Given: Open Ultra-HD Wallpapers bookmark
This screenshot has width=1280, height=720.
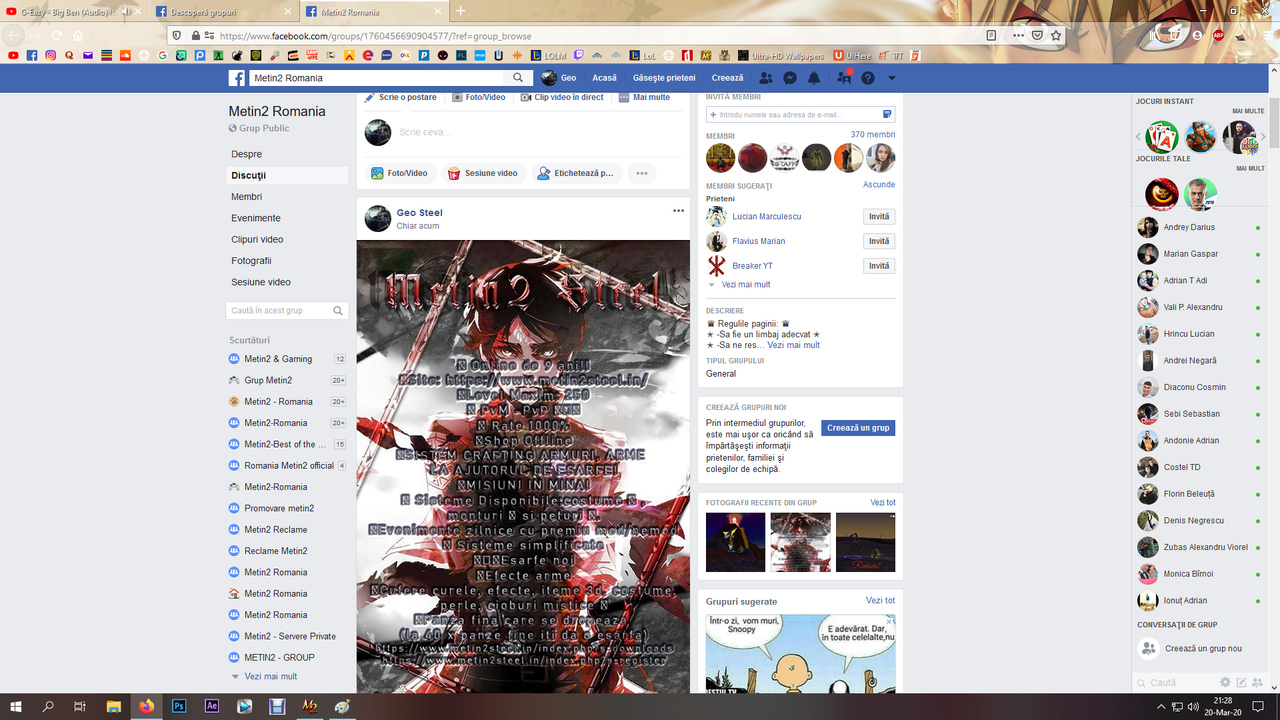Looking at the screenshot, I should [781, 56].
